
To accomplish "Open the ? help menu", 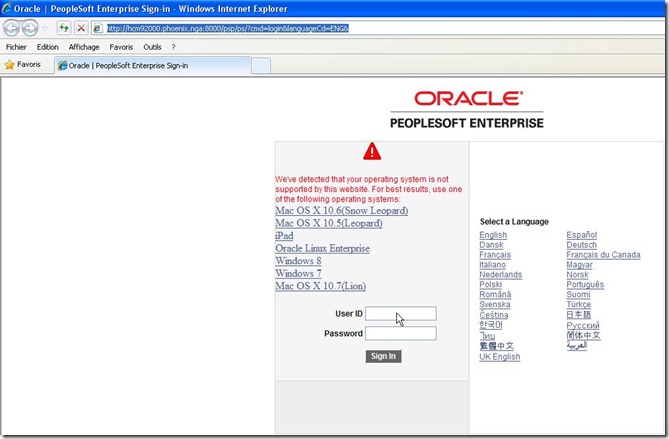I will (x=173, y=47).
